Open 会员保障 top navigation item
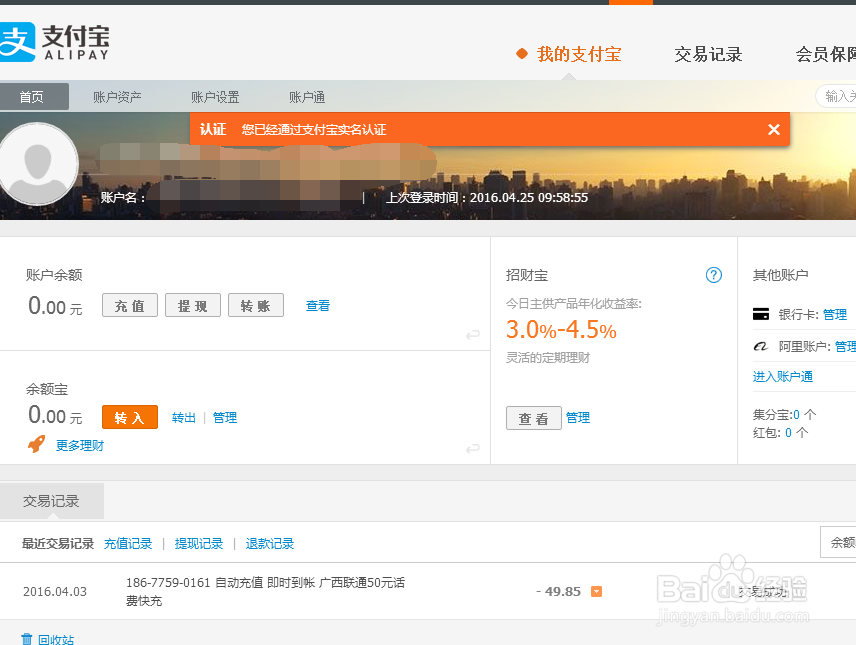Image resolution: width=856 pixels, height=645 pixels. (x=825, y=54)
